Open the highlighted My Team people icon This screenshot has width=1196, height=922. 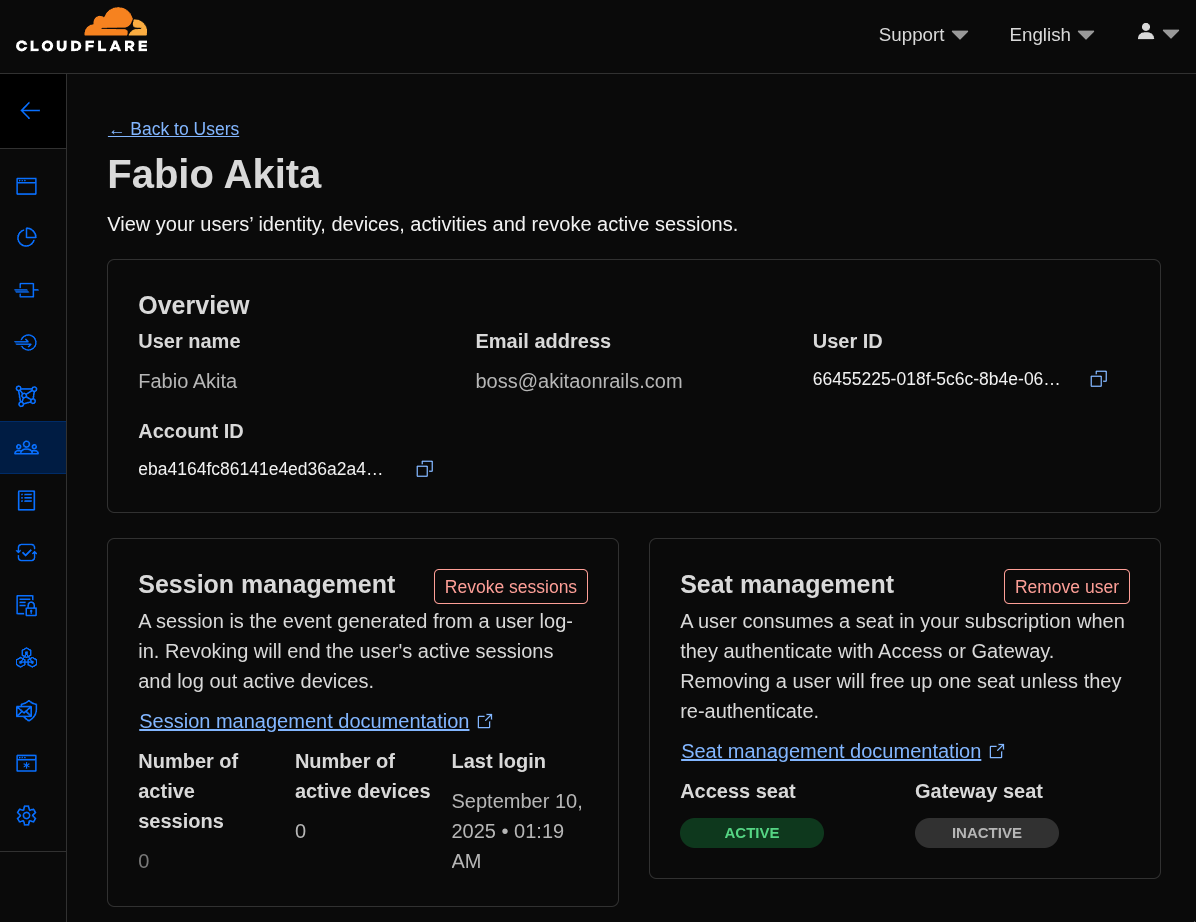click(x=27, y=448)
